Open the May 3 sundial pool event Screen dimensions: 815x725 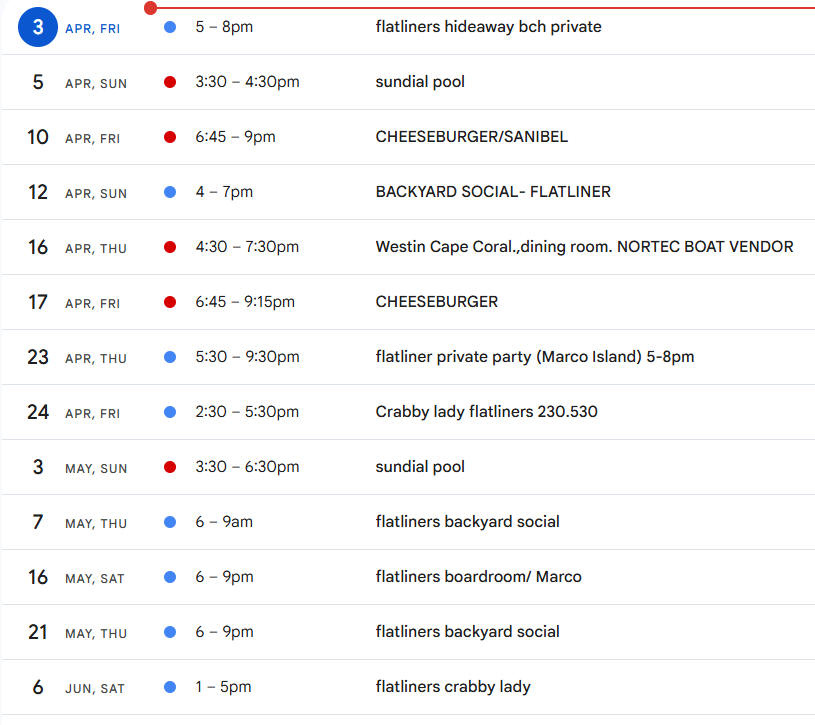(x=420, y=467)
